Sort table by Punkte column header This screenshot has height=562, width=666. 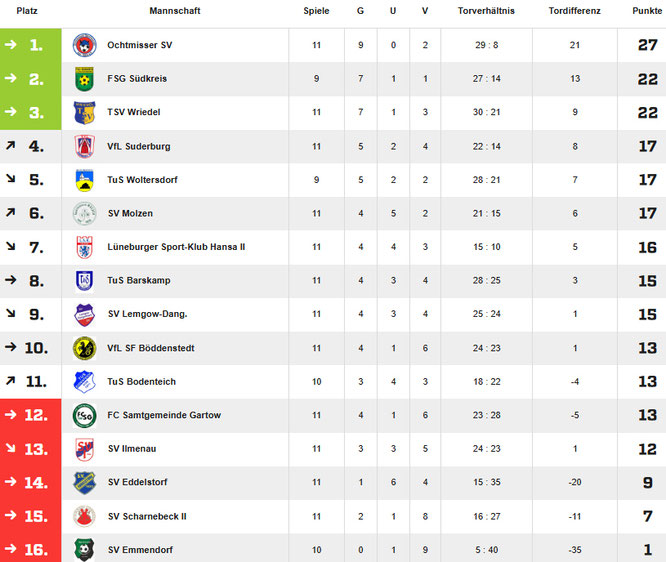click(647, 10)
